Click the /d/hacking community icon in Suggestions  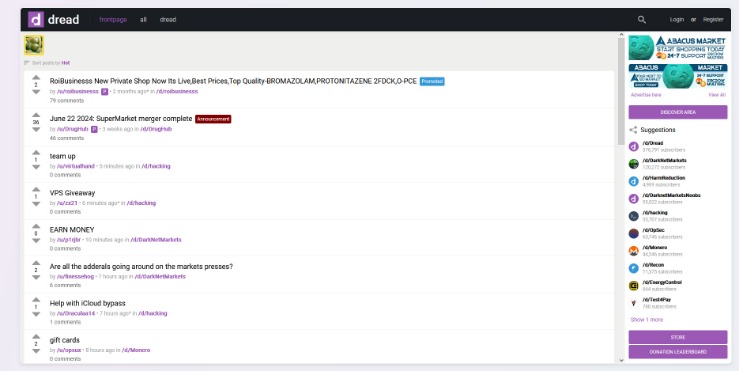tap(633, 216)
